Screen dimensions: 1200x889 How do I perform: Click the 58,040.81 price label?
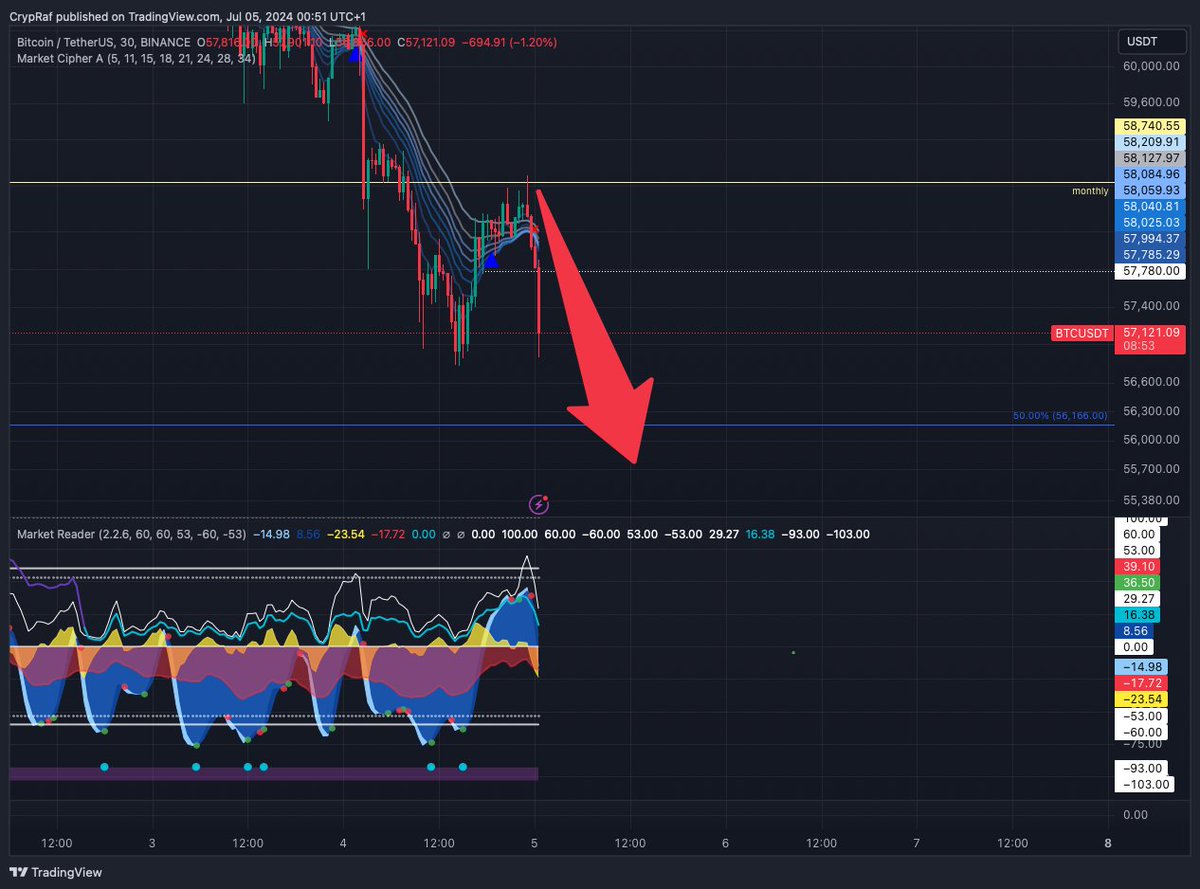point(1152,206)
